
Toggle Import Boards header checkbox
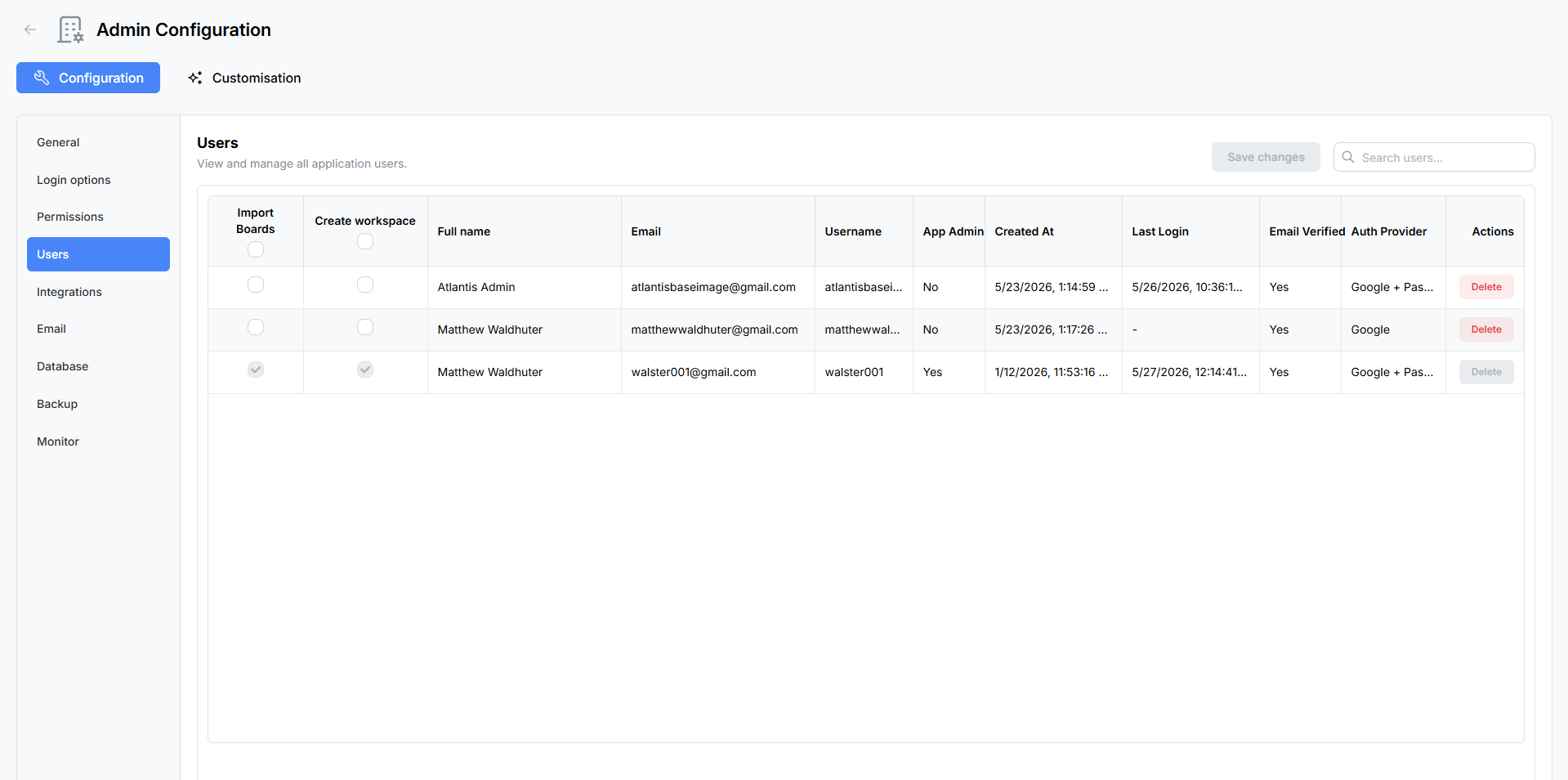(x=256, y=249)
